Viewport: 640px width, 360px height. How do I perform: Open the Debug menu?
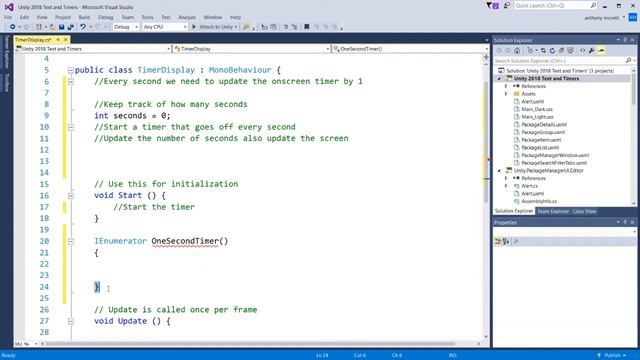pos(106,17)
